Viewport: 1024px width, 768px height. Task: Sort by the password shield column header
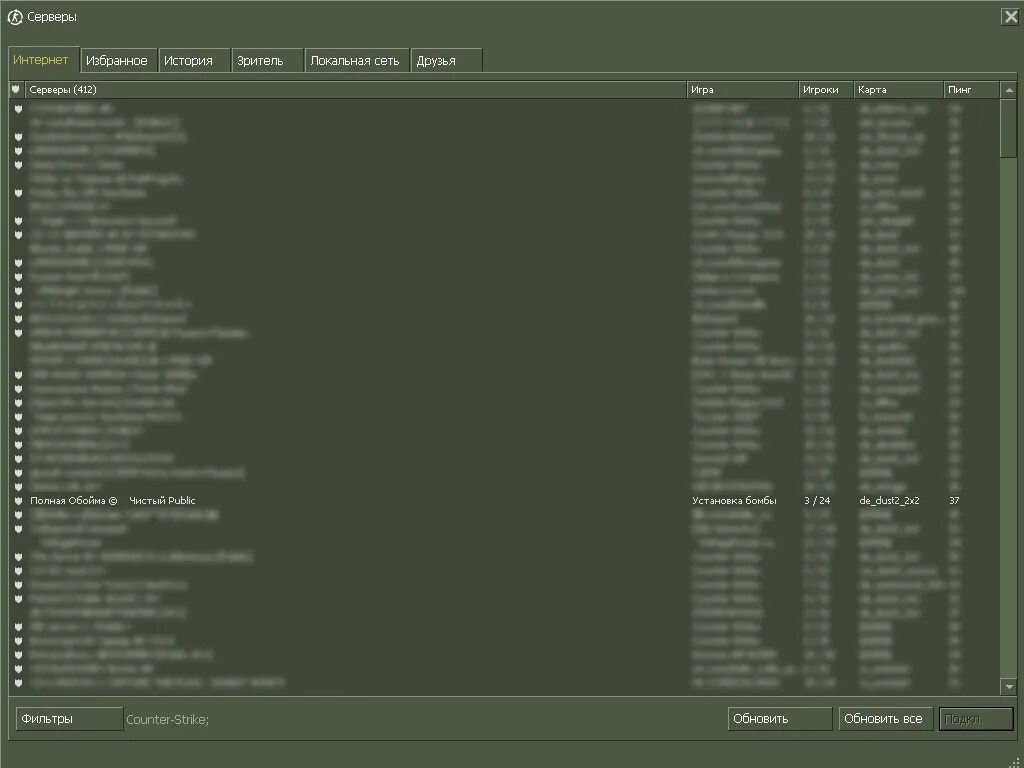tap(16, 89)
